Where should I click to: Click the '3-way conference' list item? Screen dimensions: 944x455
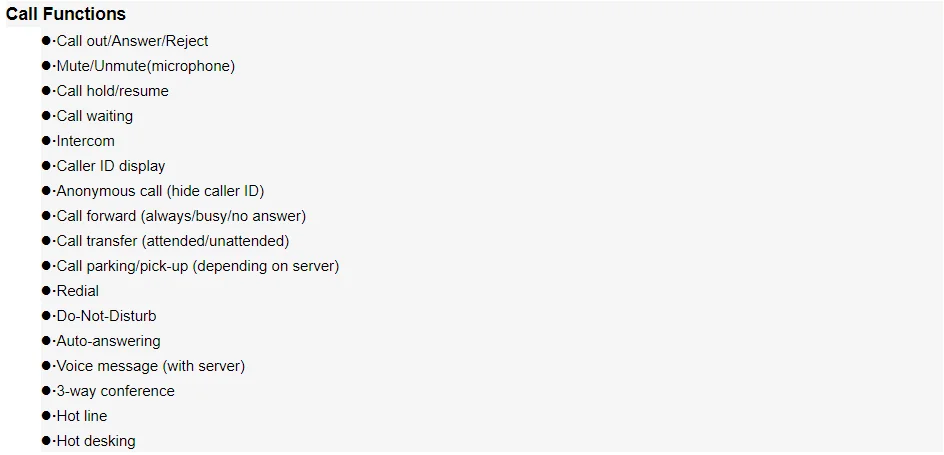pos(115,391)
